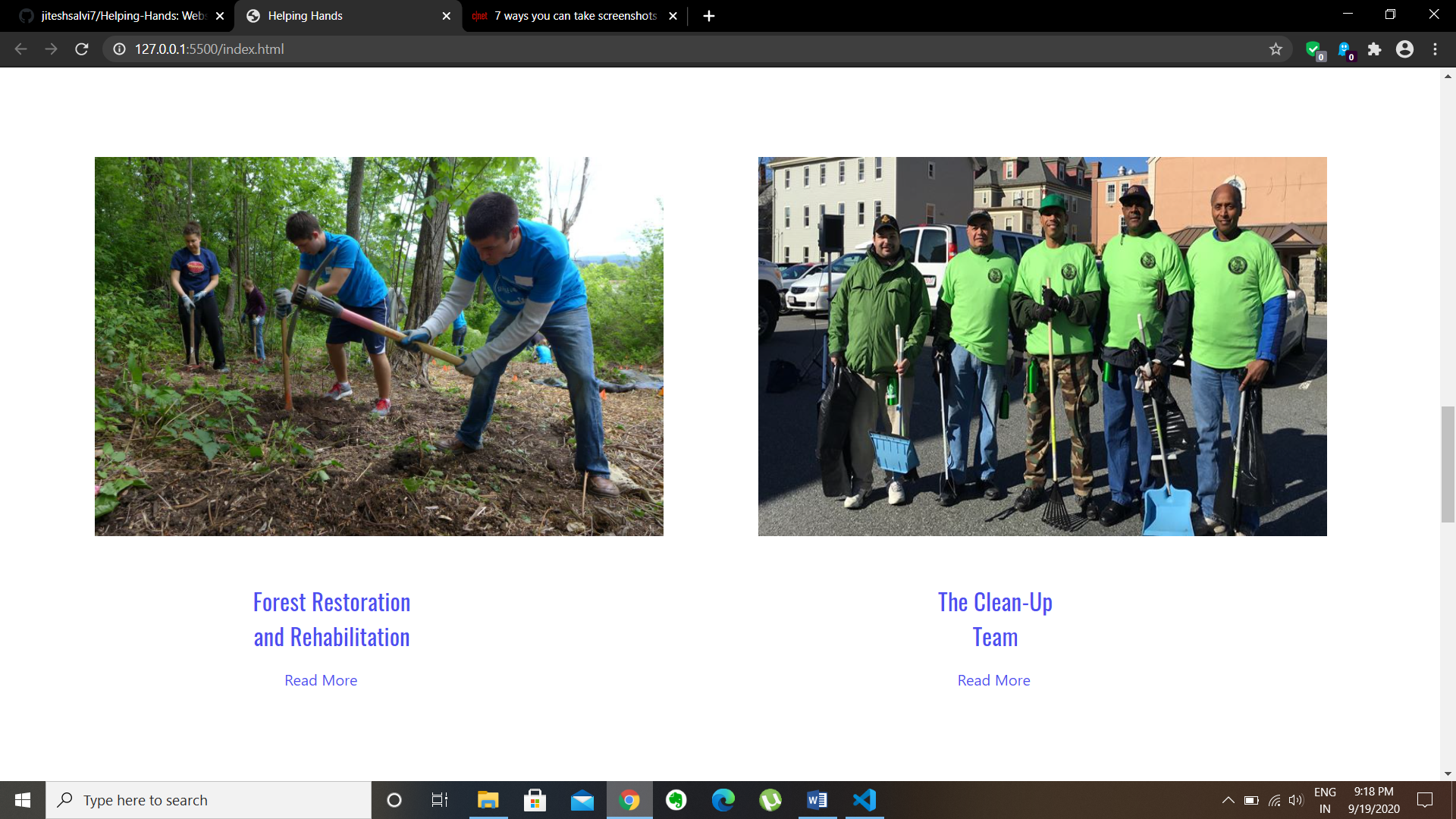Open Read More under Forest Restoration

tap(321, 680)
